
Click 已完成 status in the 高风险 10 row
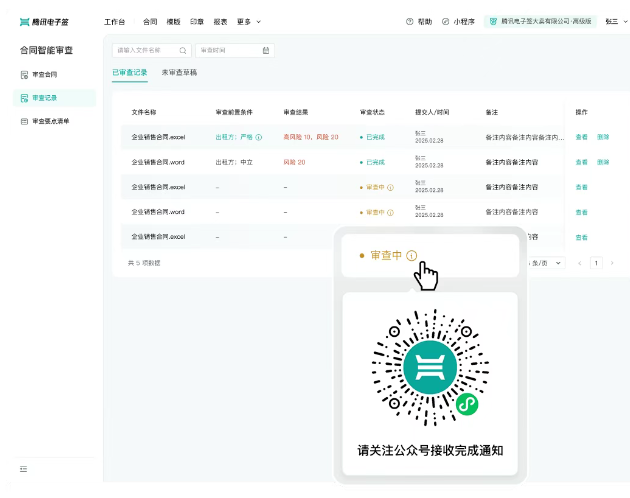pos(372,137)
